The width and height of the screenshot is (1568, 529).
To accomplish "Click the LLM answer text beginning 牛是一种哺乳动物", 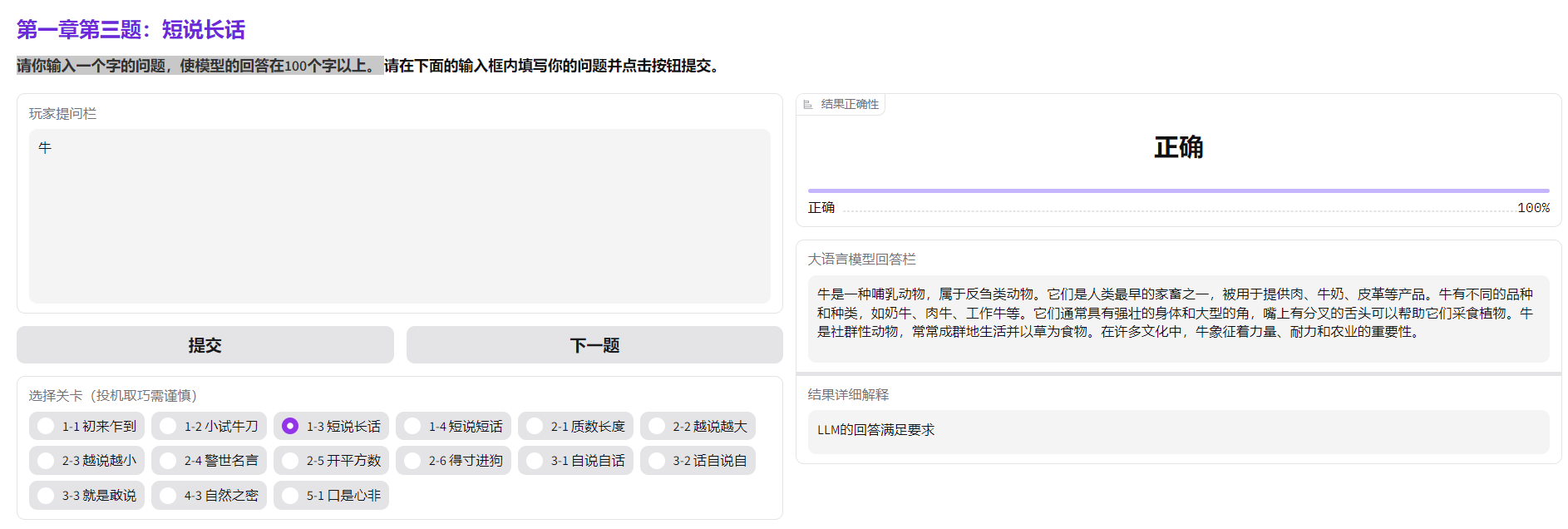I will 1175,313.
